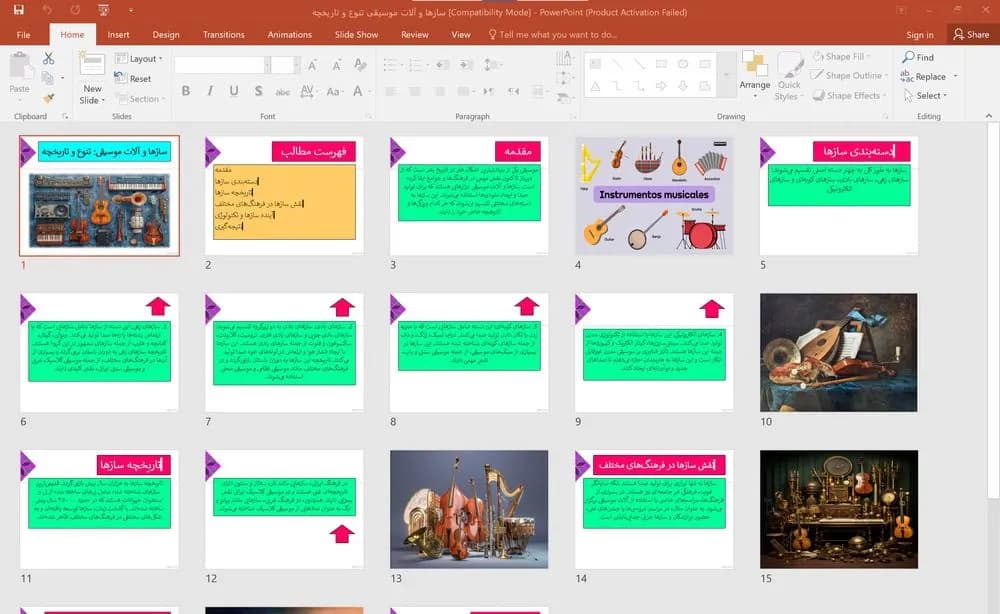Click the Sign in link
Viewport: 1000px width, 614px height.
pos(920,34)
